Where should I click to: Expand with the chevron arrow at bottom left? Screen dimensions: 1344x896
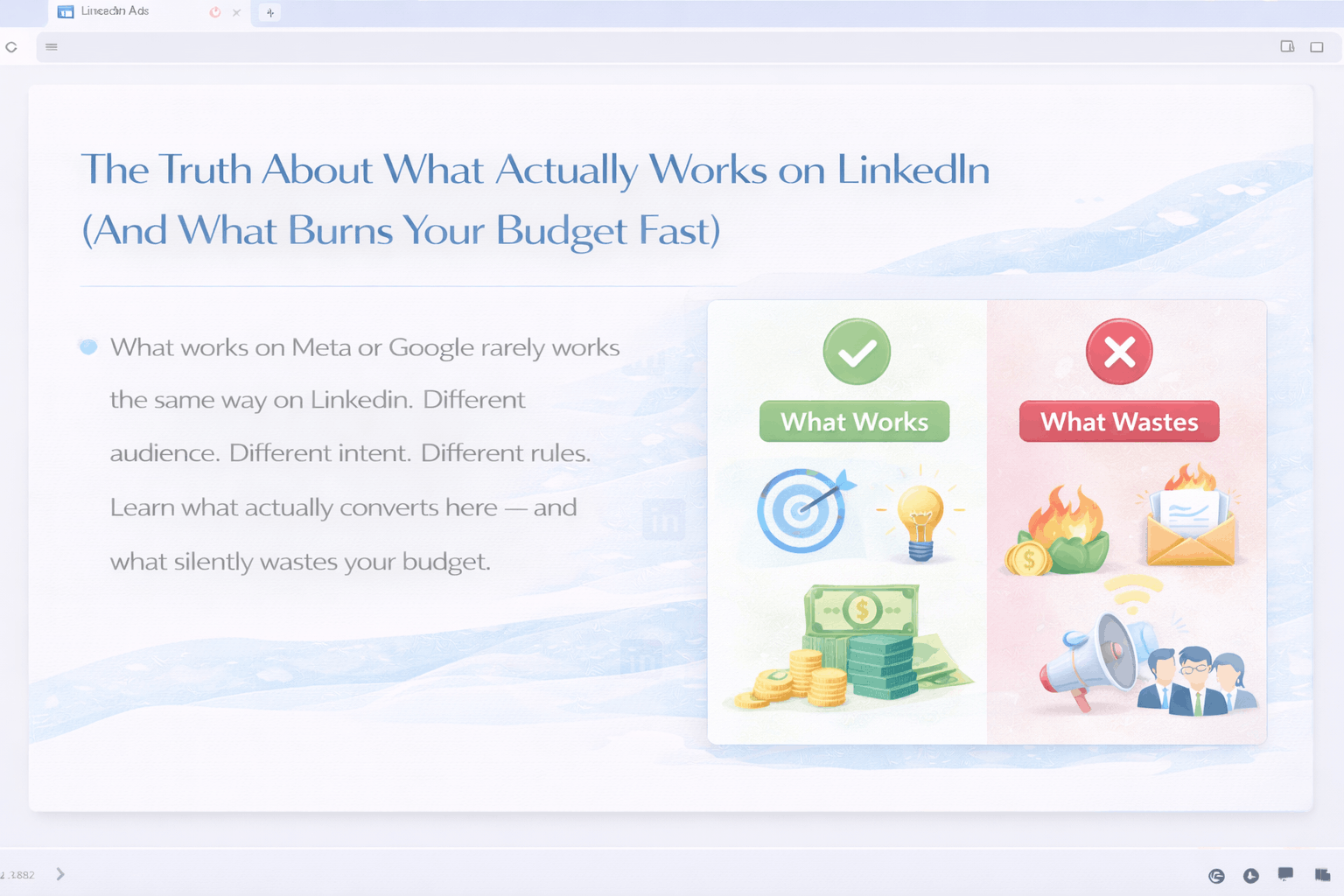(x=60, y=874)
